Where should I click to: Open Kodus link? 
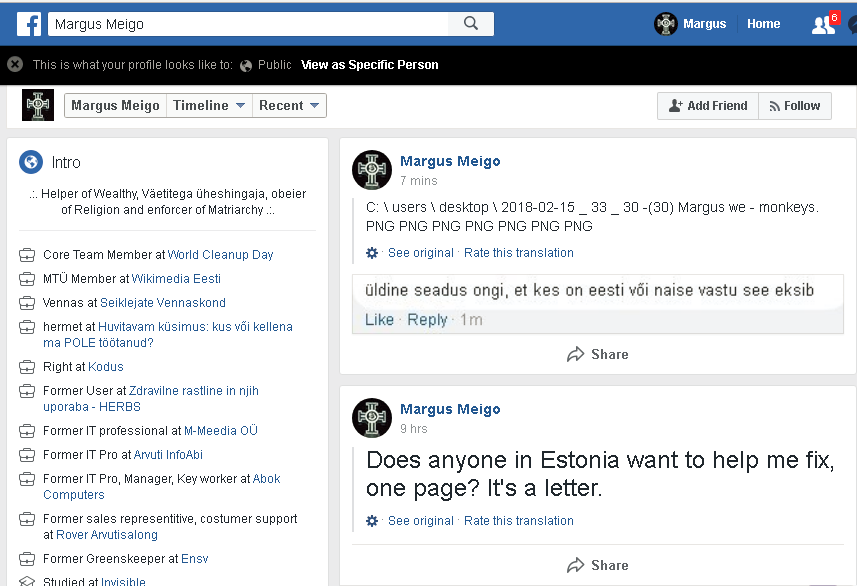pyautogui.click(x=106, y=367)
